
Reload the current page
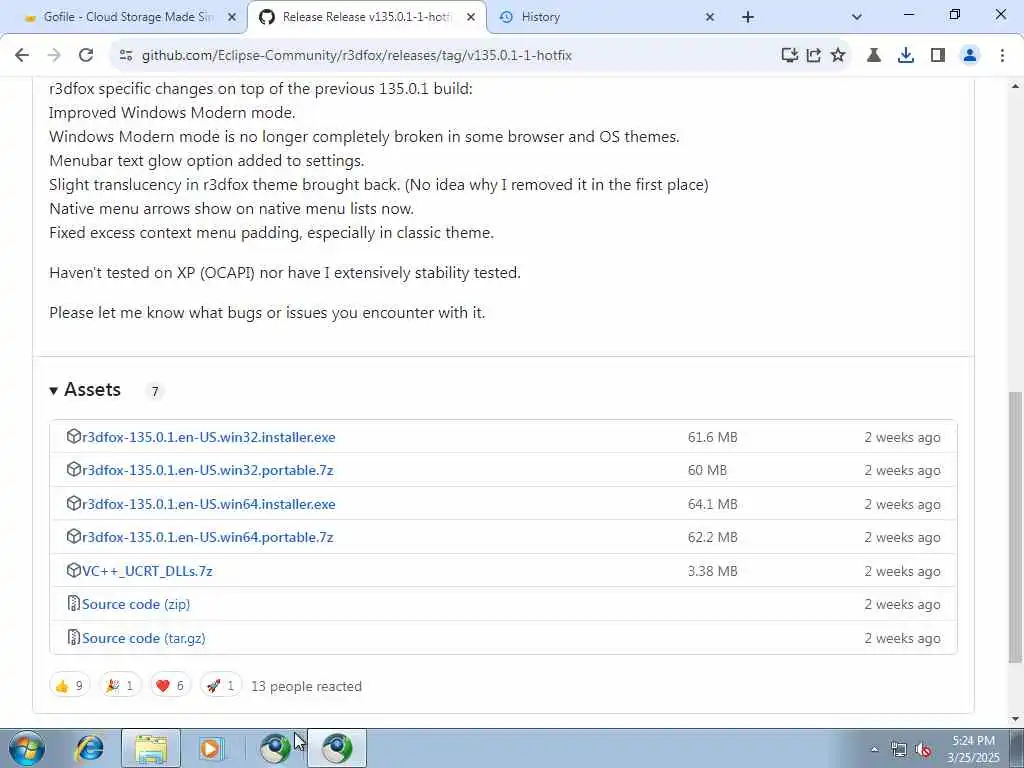coord(86,56)
